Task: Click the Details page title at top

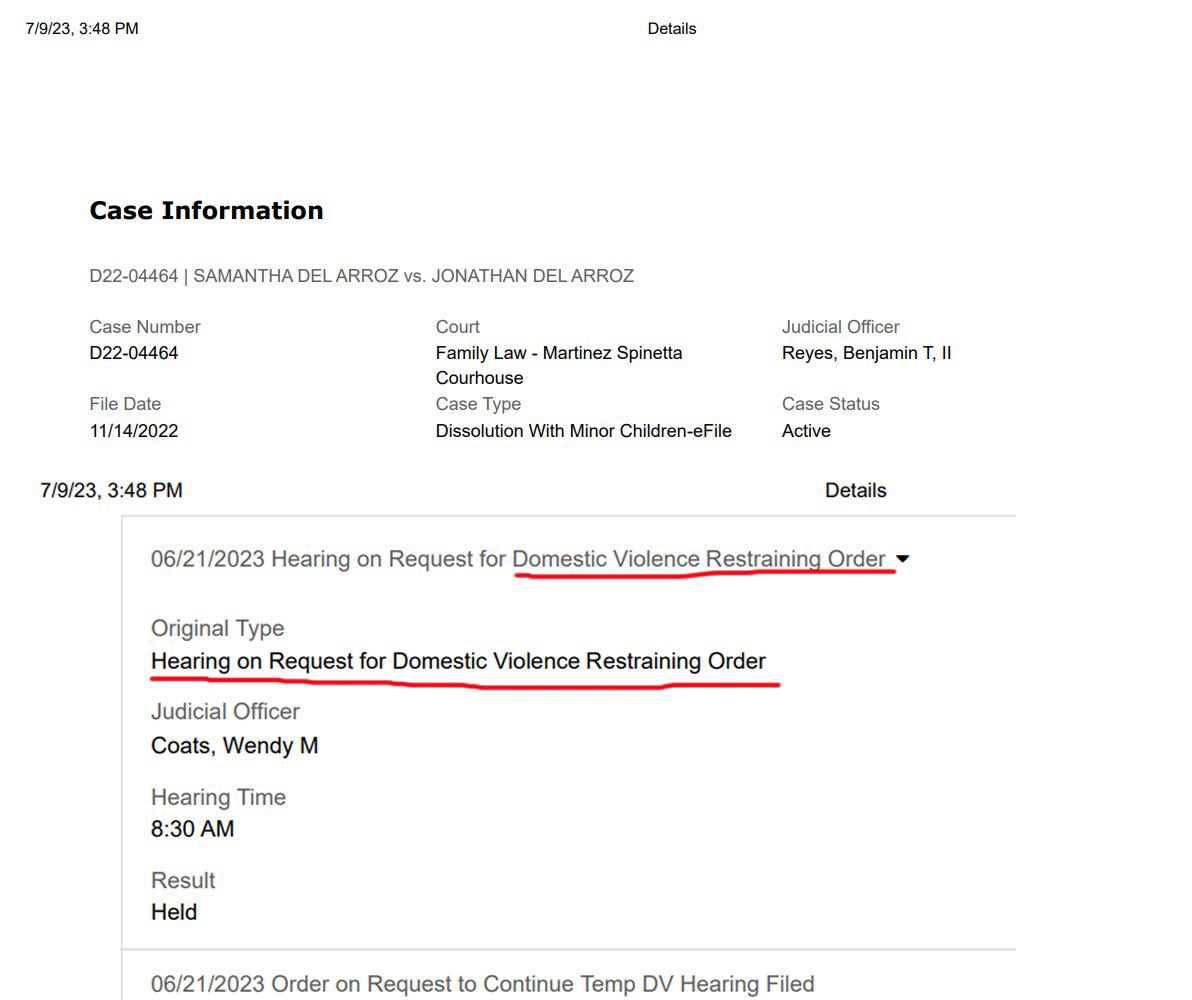Action: pyautogui.click(x=672, y=29)
